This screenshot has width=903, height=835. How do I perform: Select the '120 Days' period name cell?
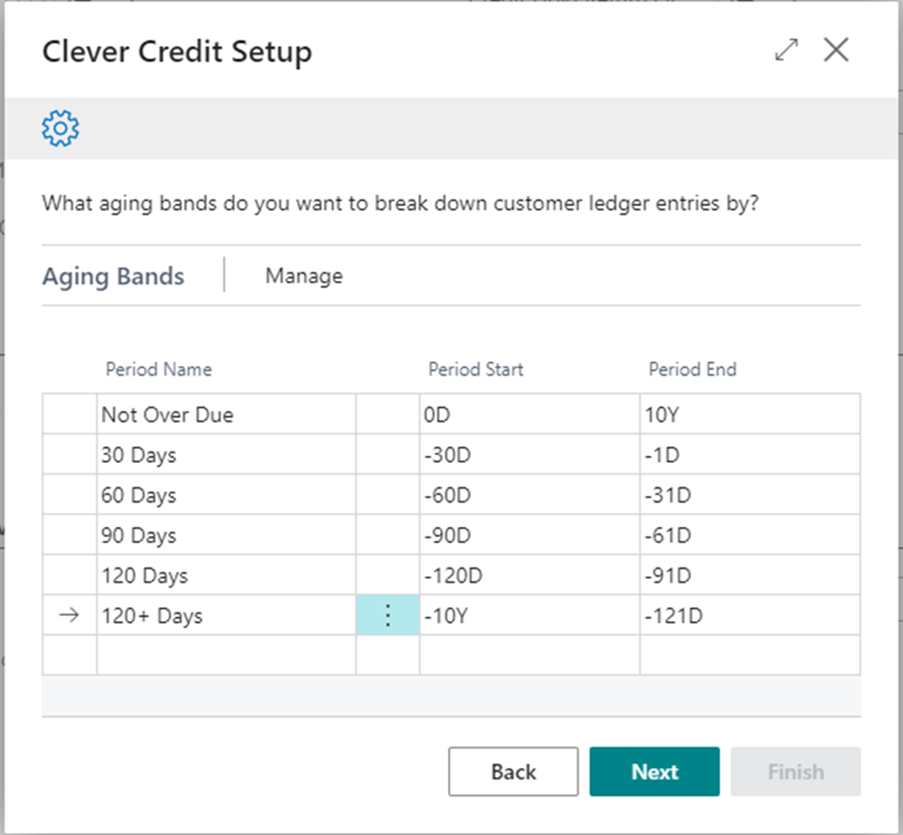coord(226,575)
